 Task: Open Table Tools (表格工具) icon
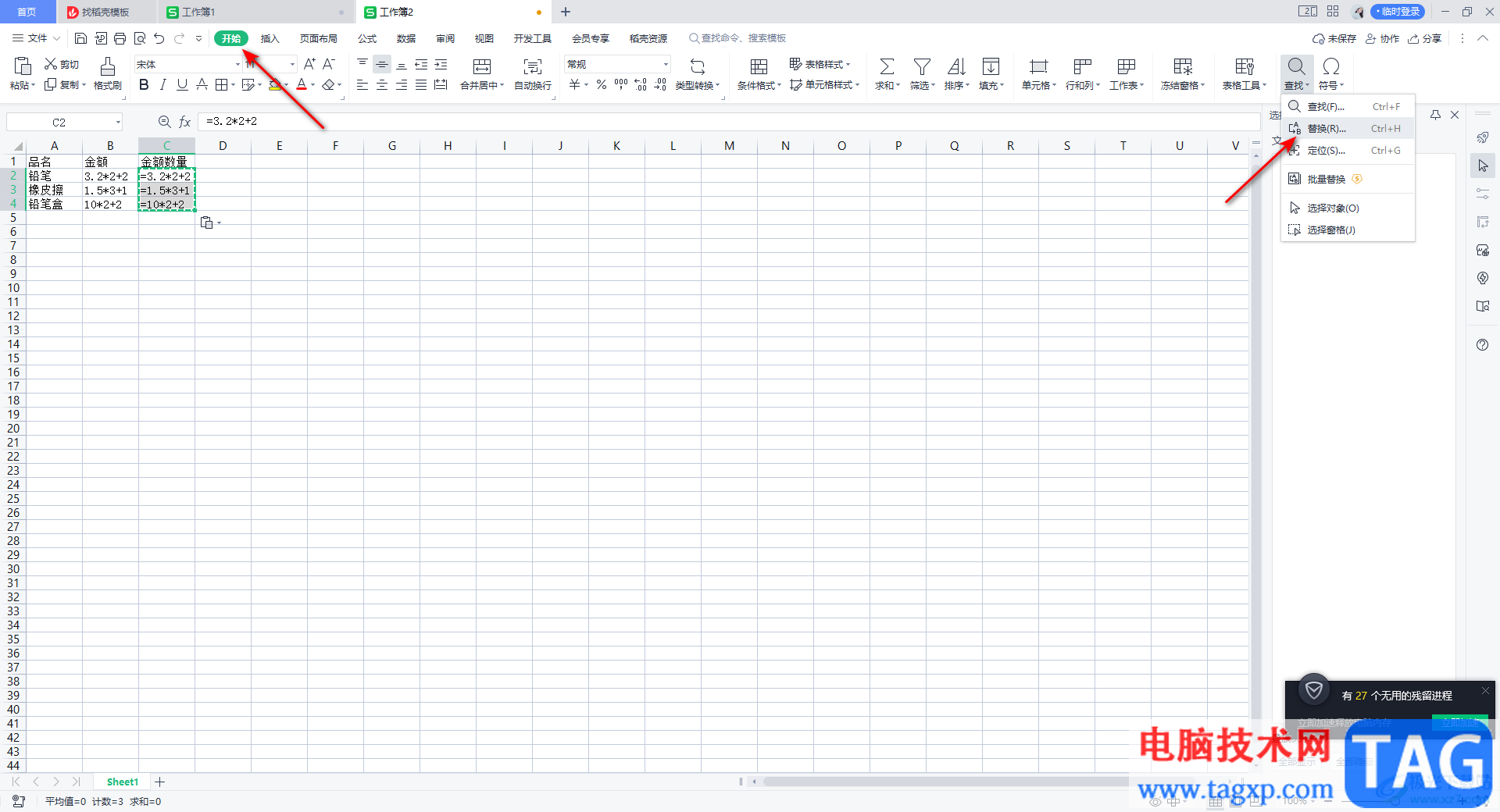[x=1245, y=67]
